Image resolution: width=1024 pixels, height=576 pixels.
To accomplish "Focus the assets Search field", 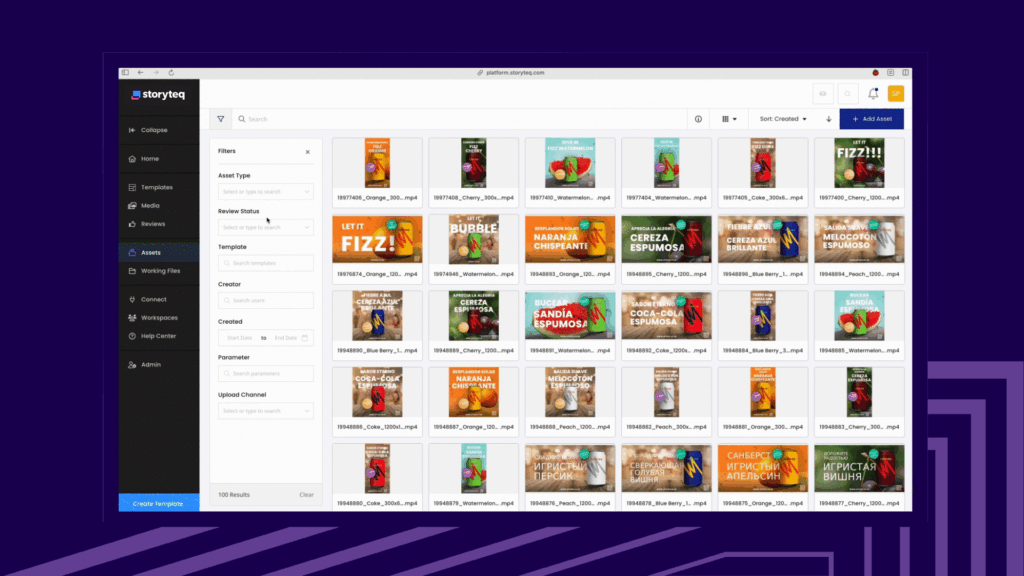I will pos(460,119).
